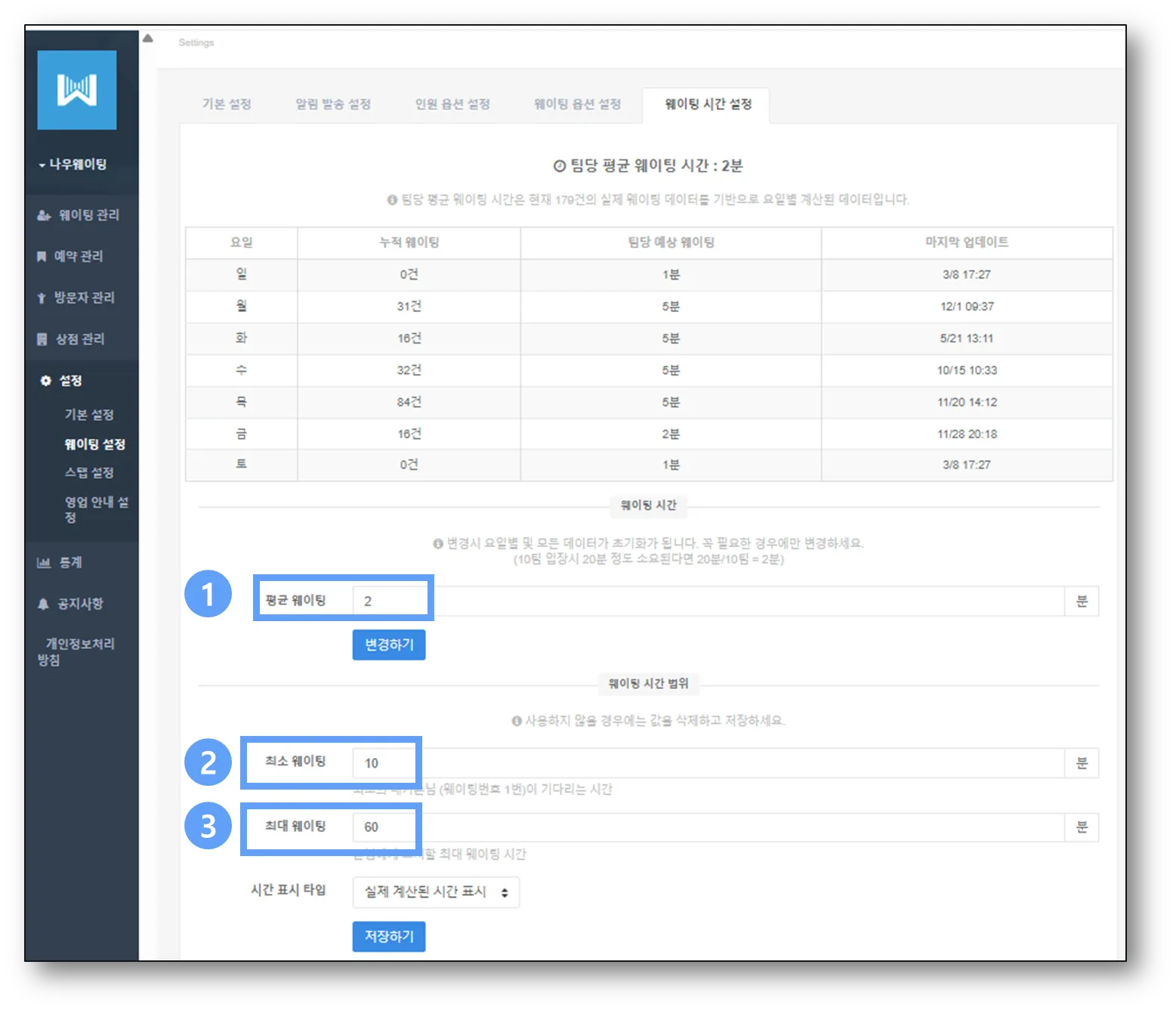Open 기본 설정 in the sidebar submenu
This screenshot has width=1176, height=1011.
(x=89, y=415)
